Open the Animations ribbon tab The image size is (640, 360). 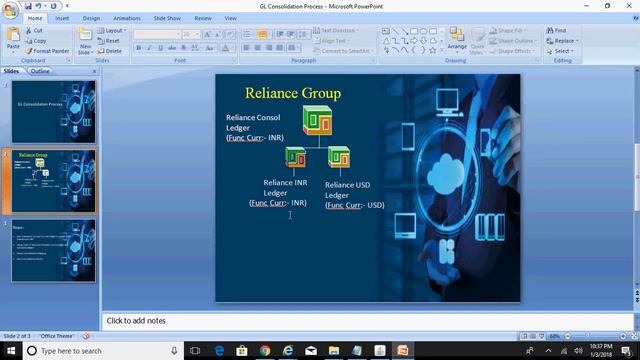tap(127, 18)
